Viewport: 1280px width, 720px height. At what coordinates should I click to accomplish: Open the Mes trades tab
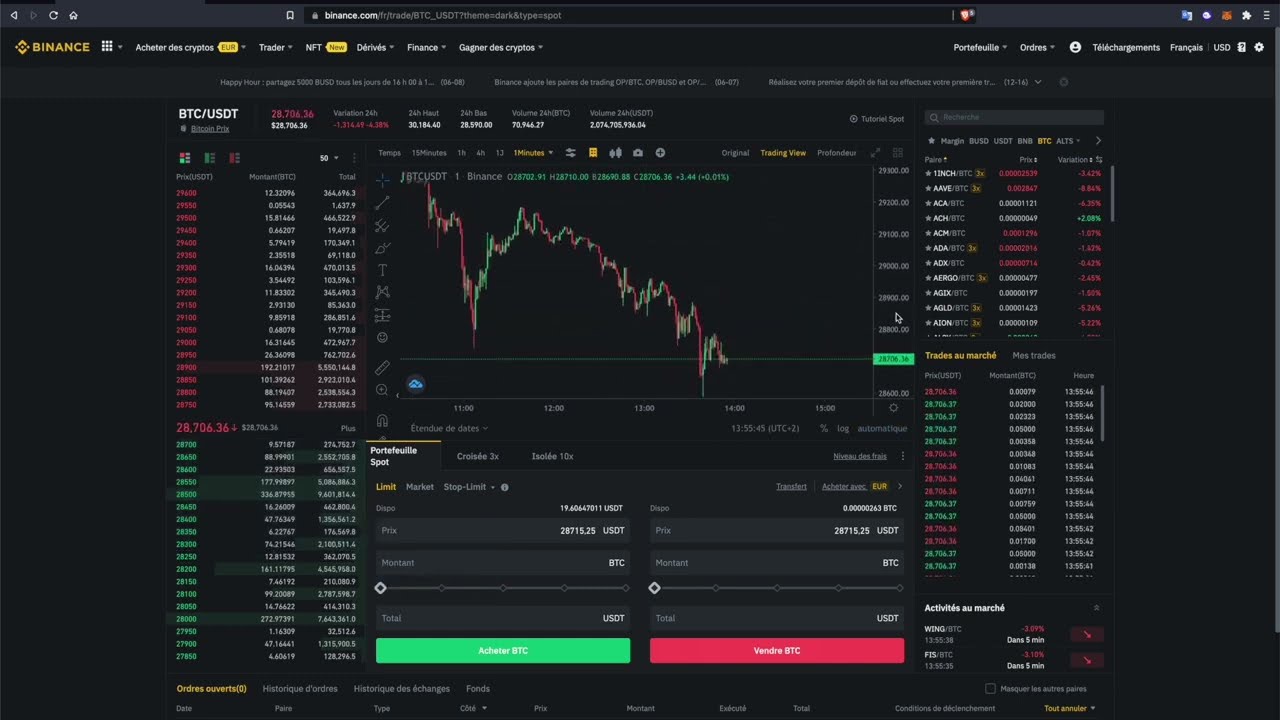pos(1034,355)
